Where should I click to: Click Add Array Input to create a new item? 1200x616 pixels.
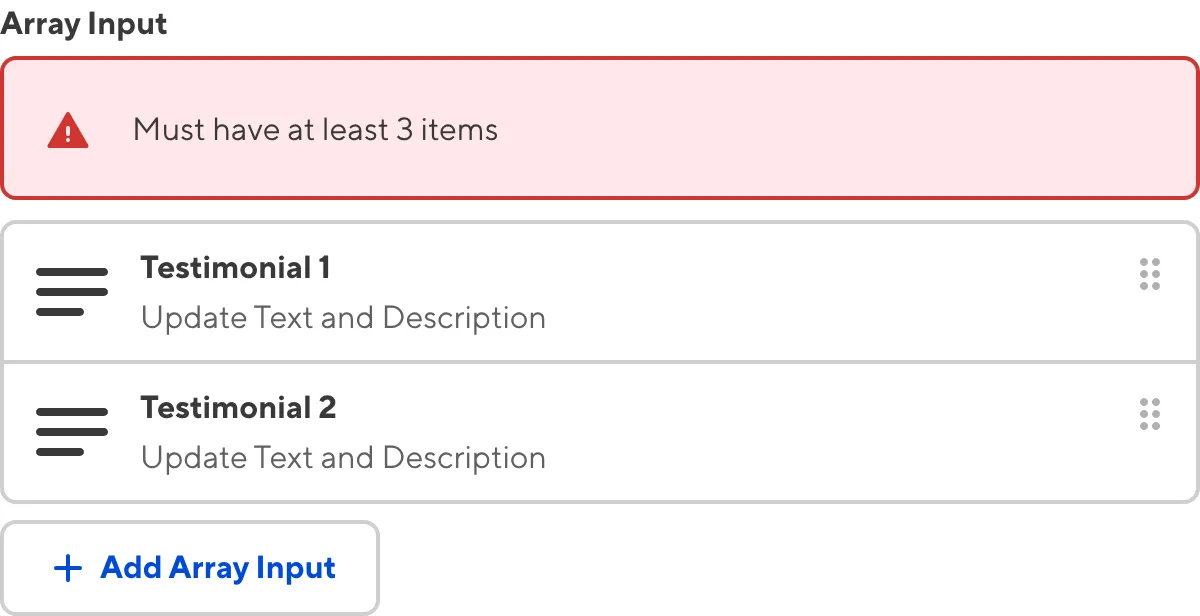click(190, 567)
